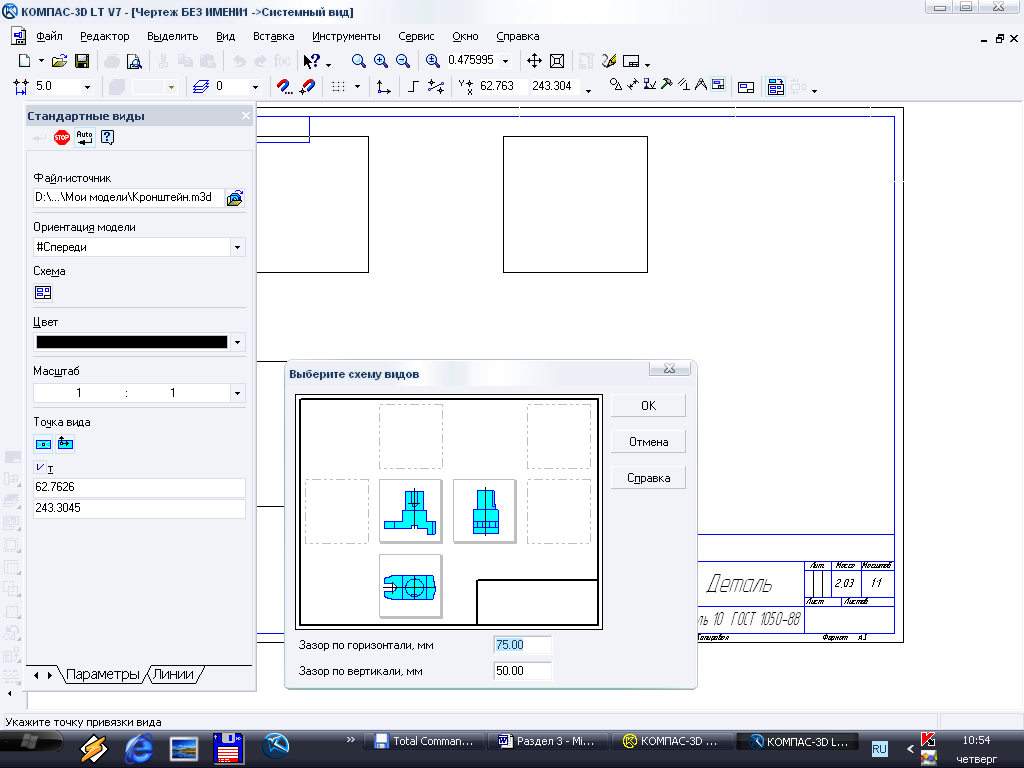Toggle the left side view thumbnail
The image size is (1024, 768).
[485, 511]
